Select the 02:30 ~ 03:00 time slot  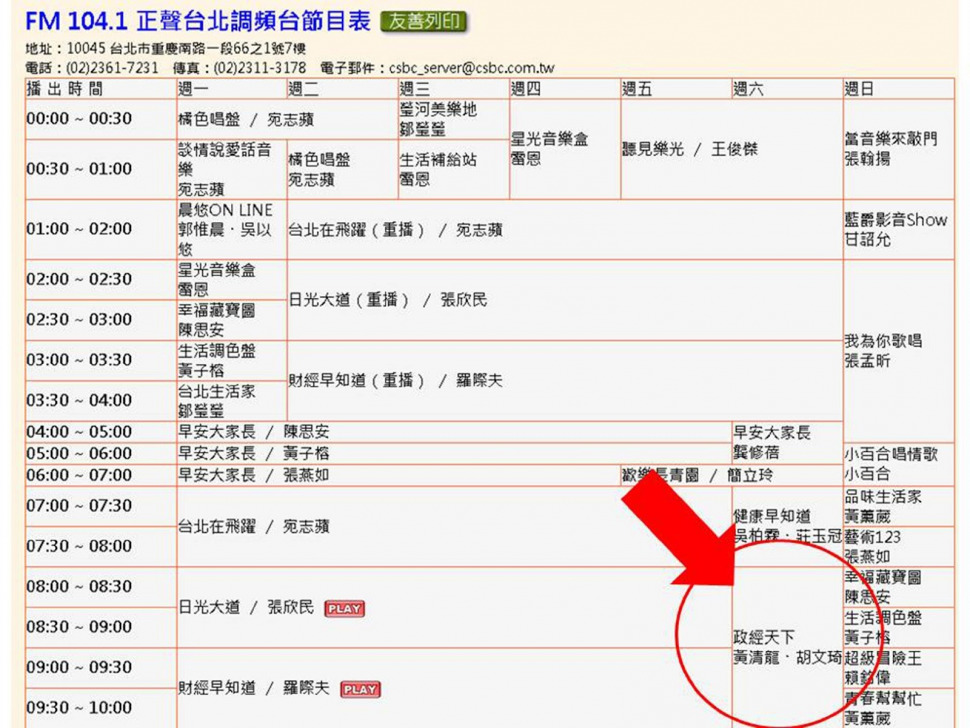point(101,320)
